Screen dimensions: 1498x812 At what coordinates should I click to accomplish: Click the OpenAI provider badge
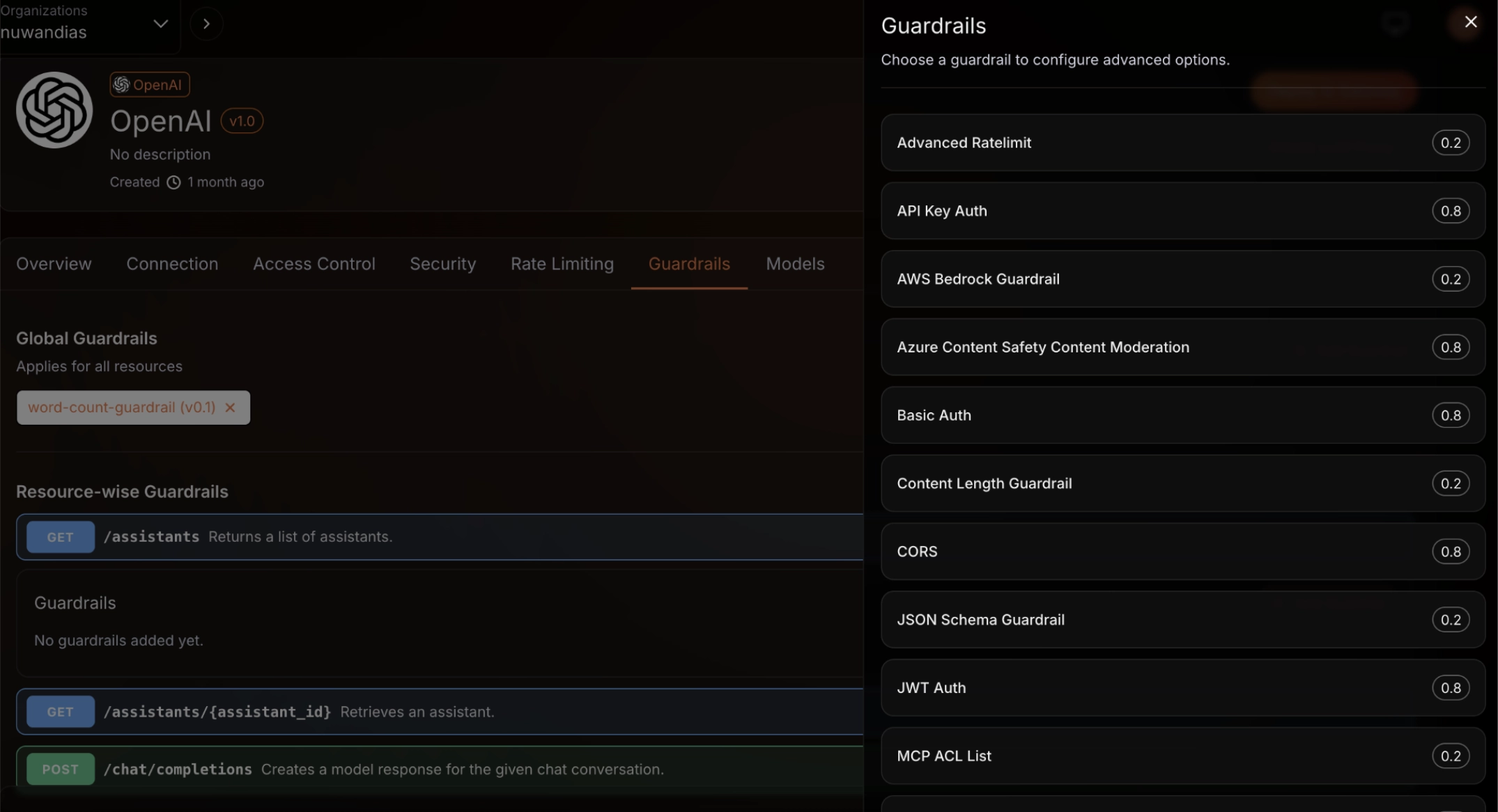coord(149,85)
